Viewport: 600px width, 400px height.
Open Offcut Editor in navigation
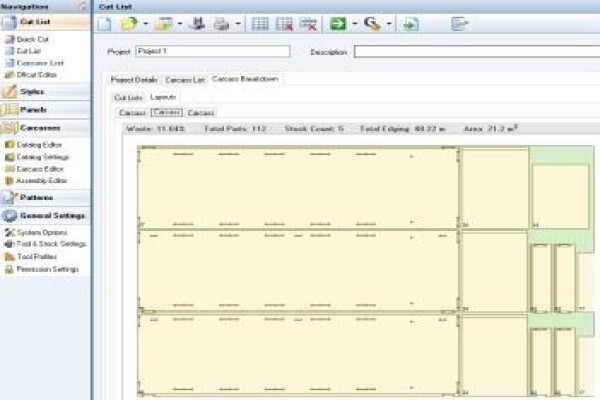point(36,75)
